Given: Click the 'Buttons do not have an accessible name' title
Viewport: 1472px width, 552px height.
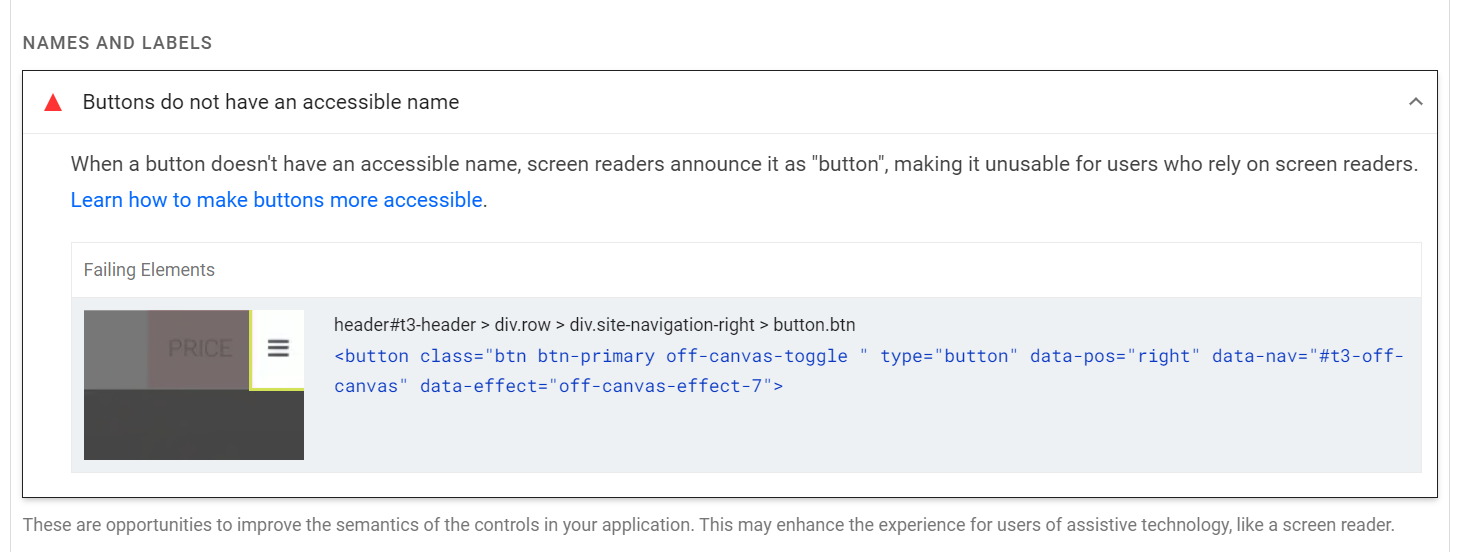Looking at the screenshot, I should [271, 102].
